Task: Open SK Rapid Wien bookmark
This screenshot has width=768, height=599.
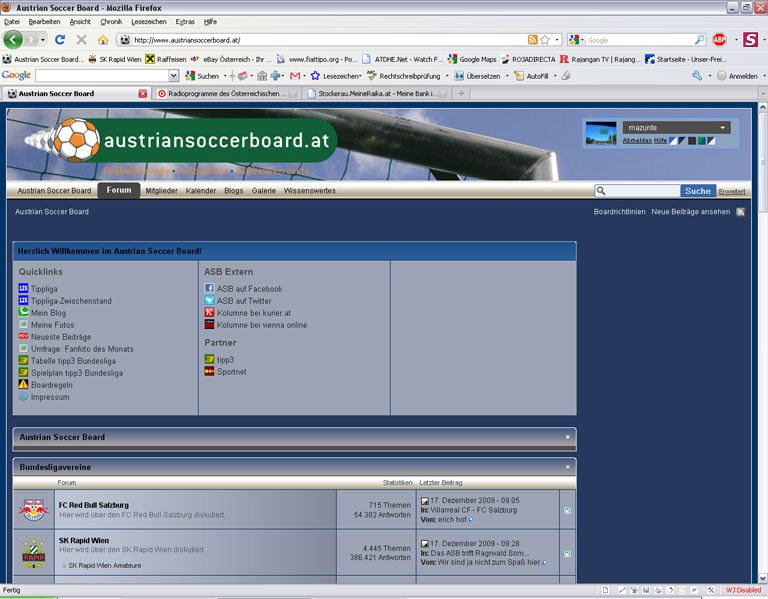Action: (x=115, y=59)
